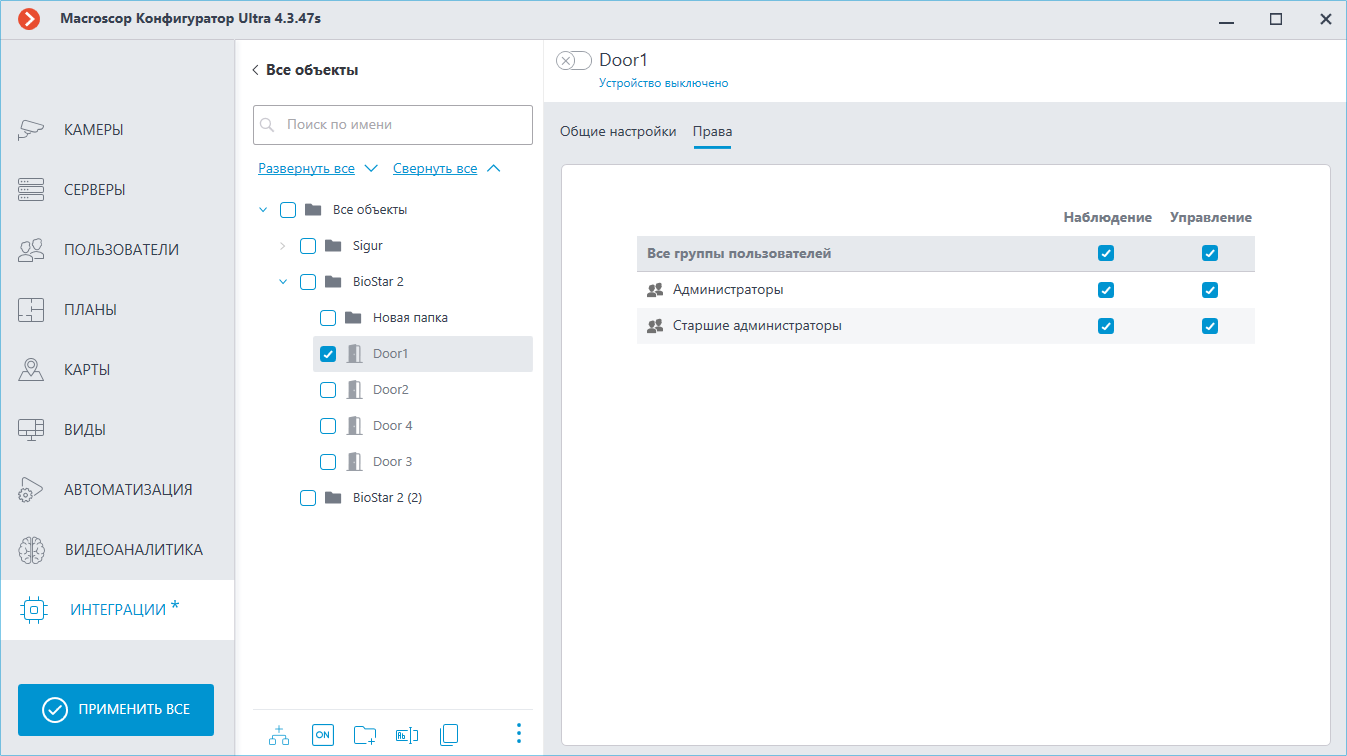Check the Door2 checkbox
This screenshot has height=756, width=1347.
[328, 390]
